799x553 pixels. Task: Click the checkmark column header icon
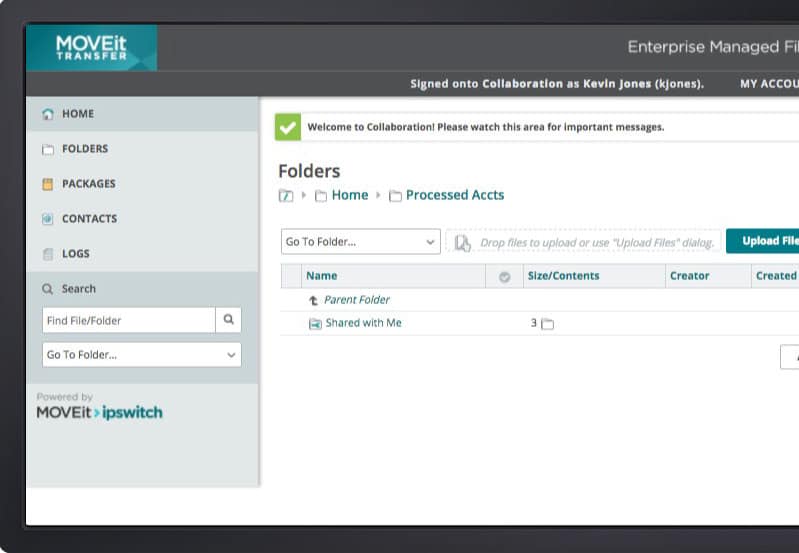tap(504, 277)
